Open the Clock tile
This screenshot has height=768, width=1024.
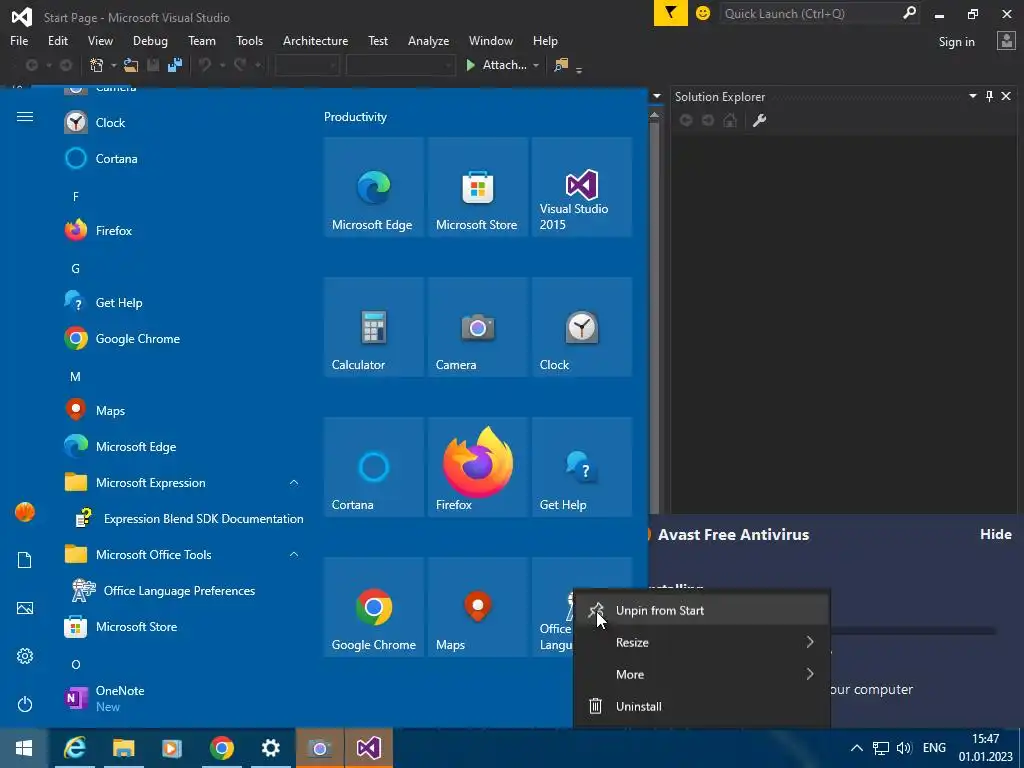click(582, 327)
